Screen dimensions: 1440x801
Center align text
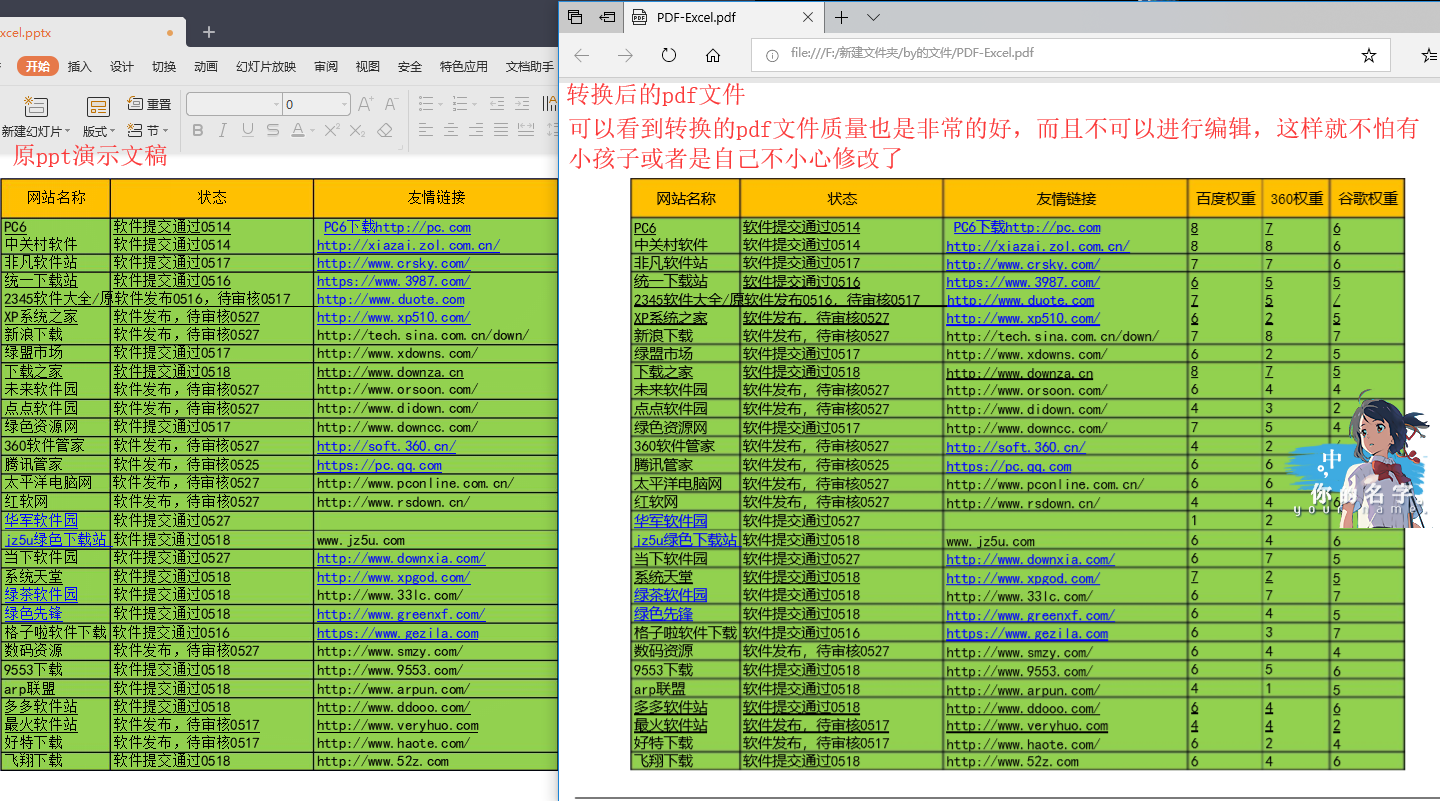point(451,130)
